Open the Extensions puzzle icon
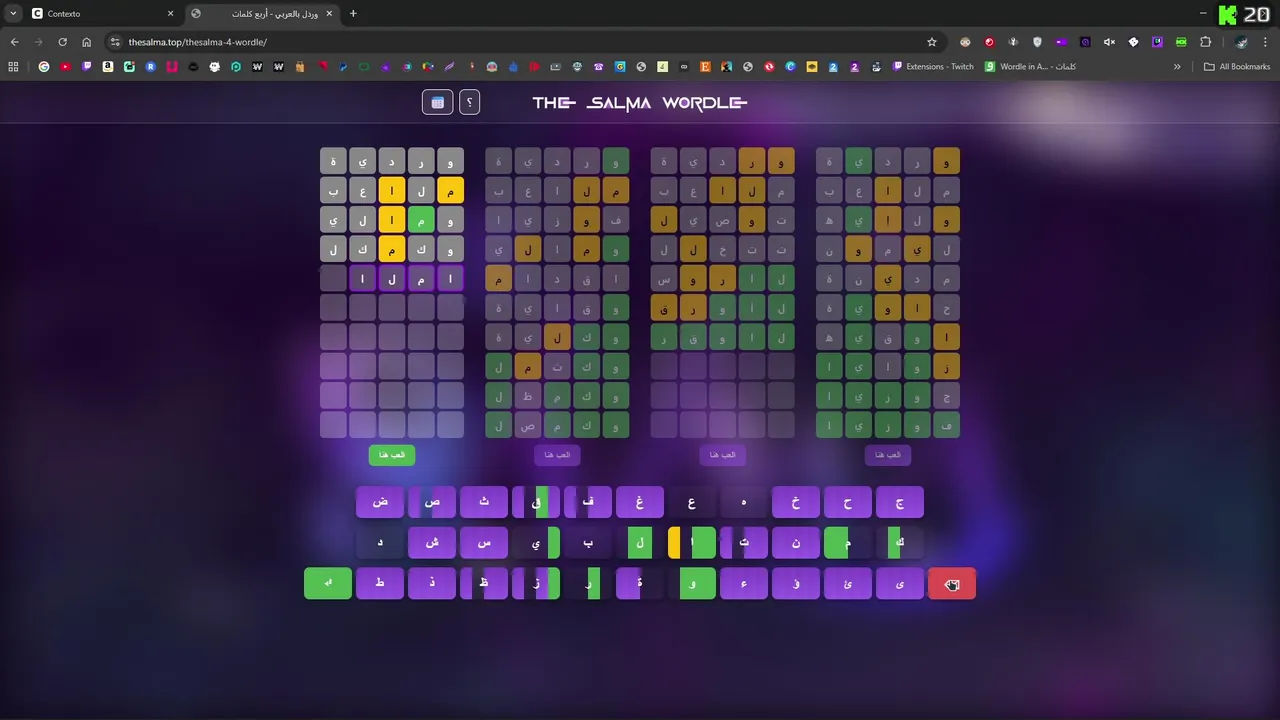The height and width of the screenshot is (720, 1280). click(x=1205, y=42)
